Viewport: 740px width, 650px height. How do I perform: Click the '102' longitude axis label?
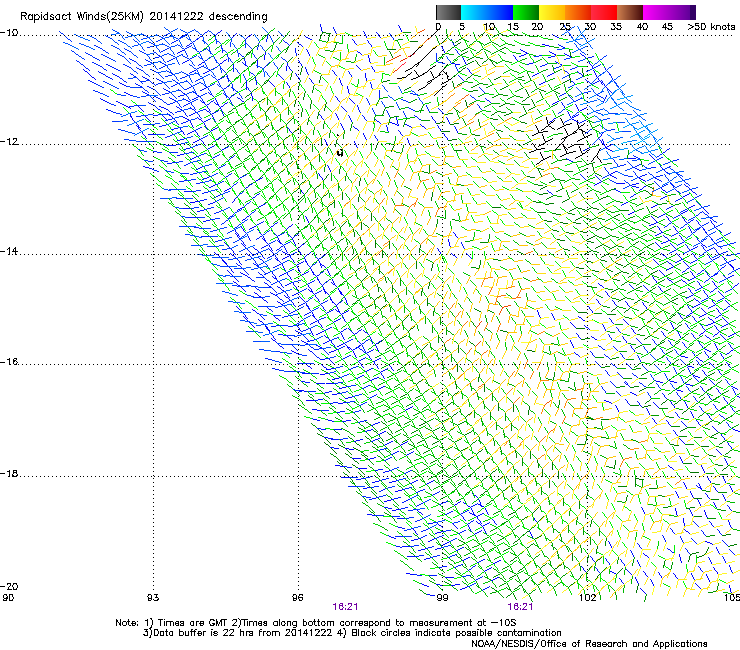click(588, 598)
